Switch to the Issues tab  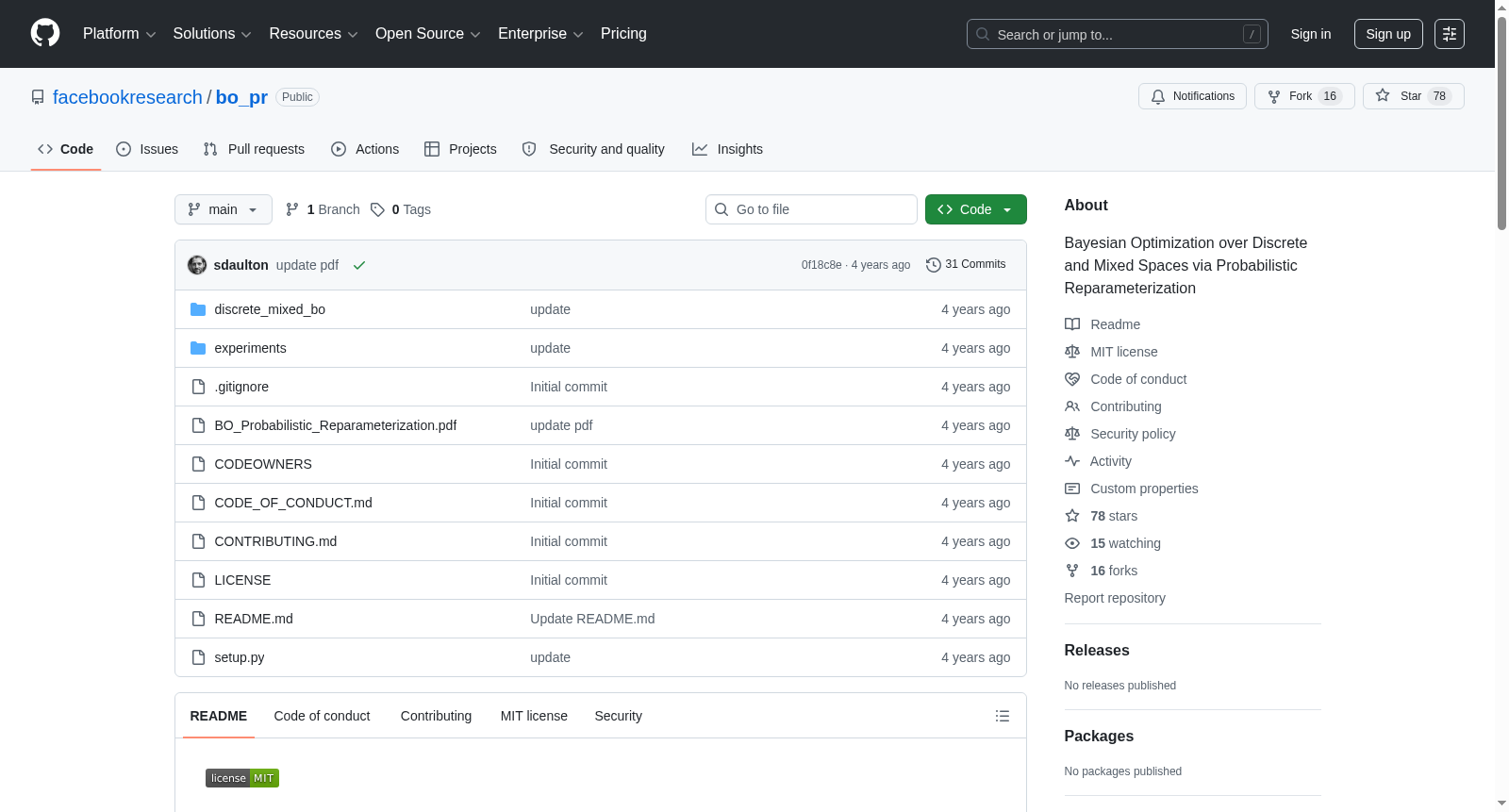tap(147, 149)
